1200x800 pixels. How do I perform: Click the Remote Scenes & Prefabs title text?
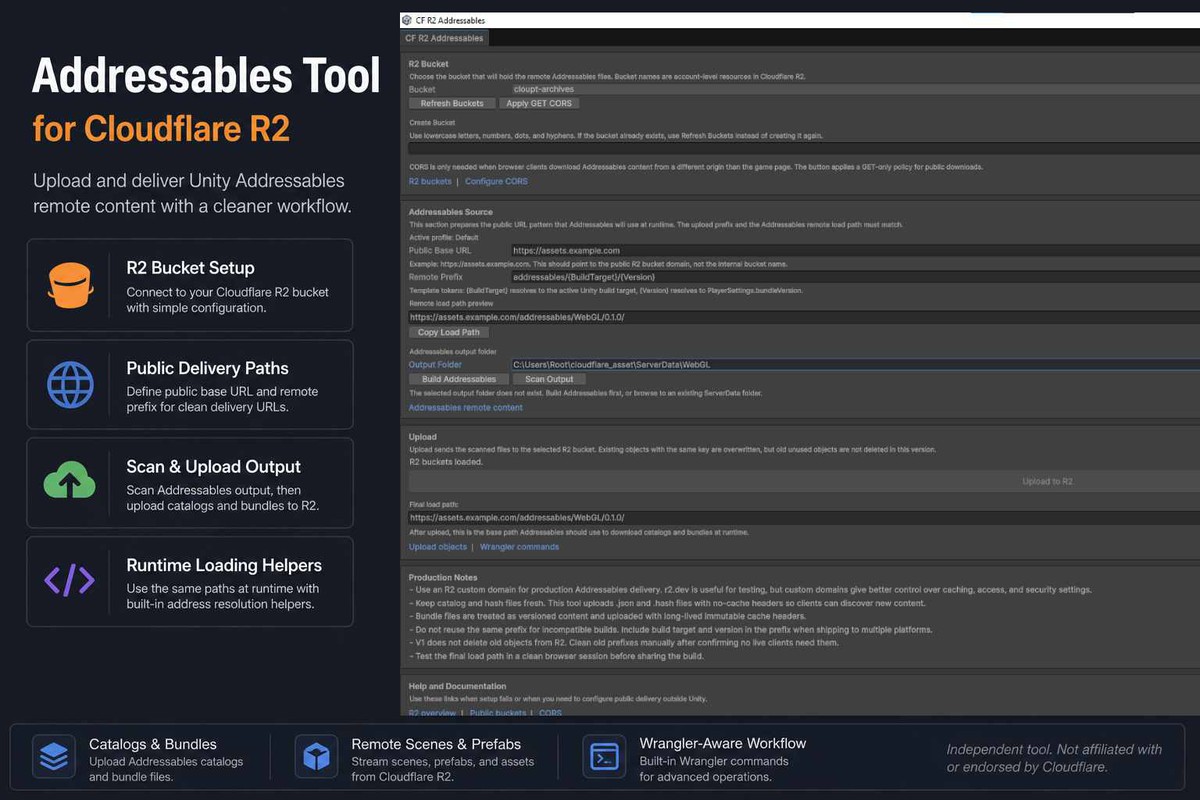point(436,744)
